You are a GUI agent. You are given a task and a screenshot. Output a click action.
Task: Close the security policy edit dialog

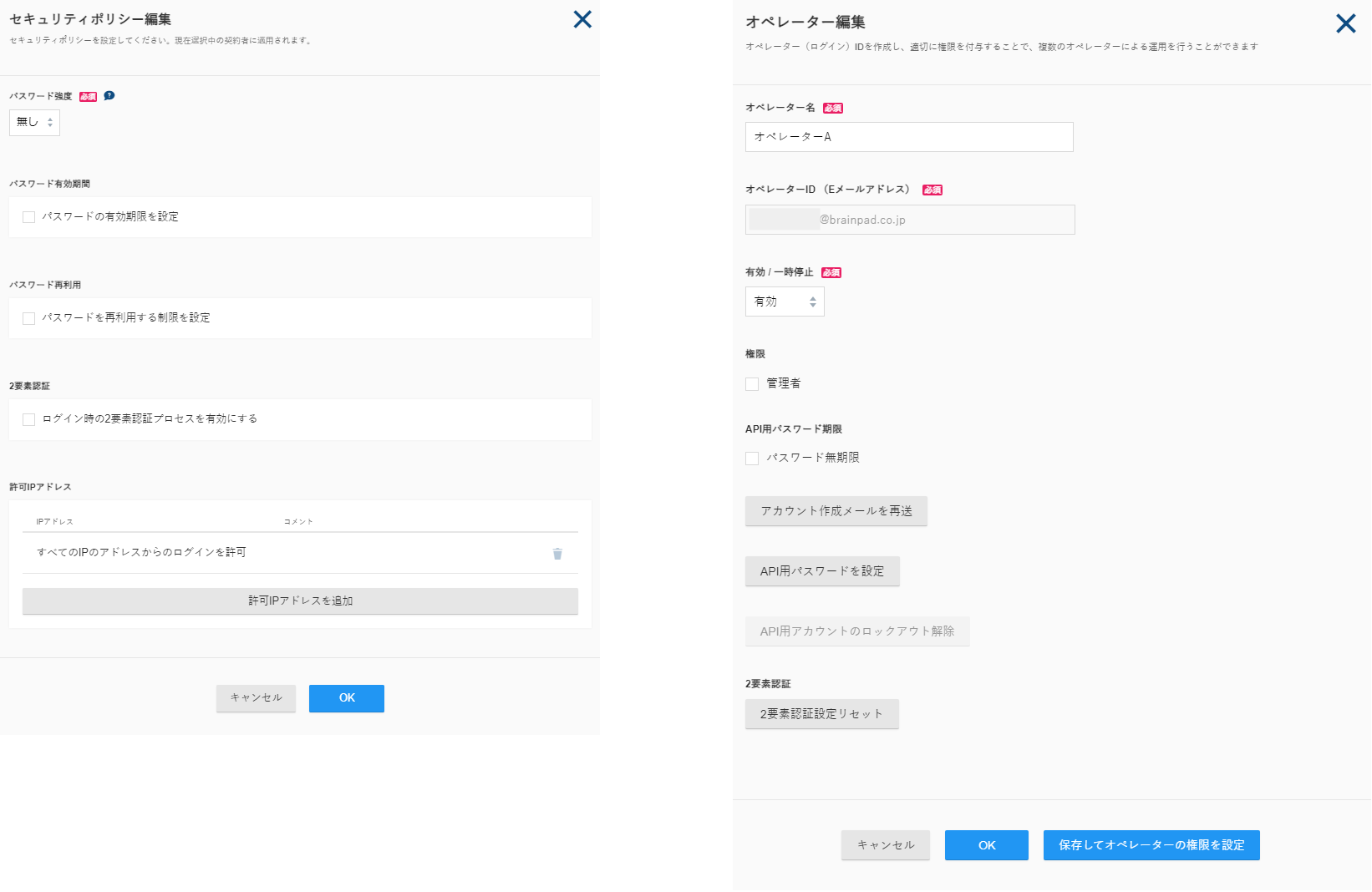(582, 19)
